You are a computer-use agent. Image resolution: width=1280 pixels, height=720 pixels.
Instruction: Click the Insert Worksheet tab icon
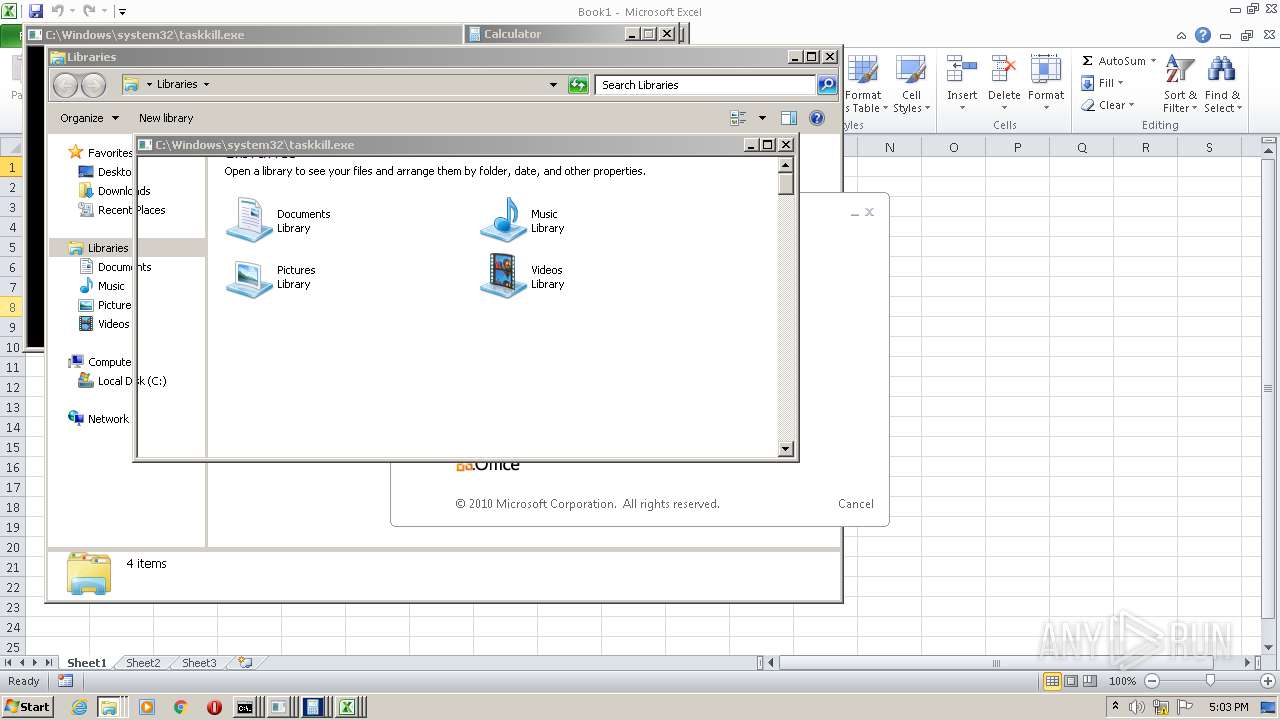coord(244,662)
